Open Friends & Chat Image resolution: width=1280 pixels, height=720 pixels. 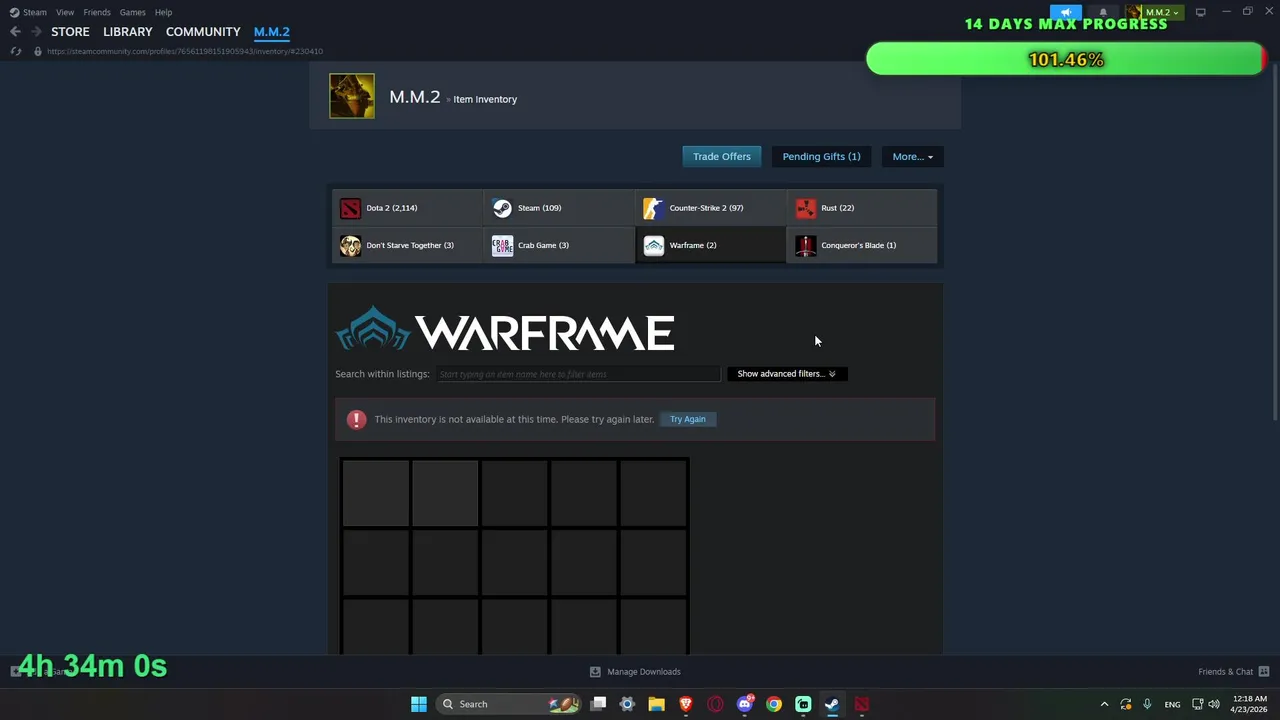click(x=1234, y=672)
